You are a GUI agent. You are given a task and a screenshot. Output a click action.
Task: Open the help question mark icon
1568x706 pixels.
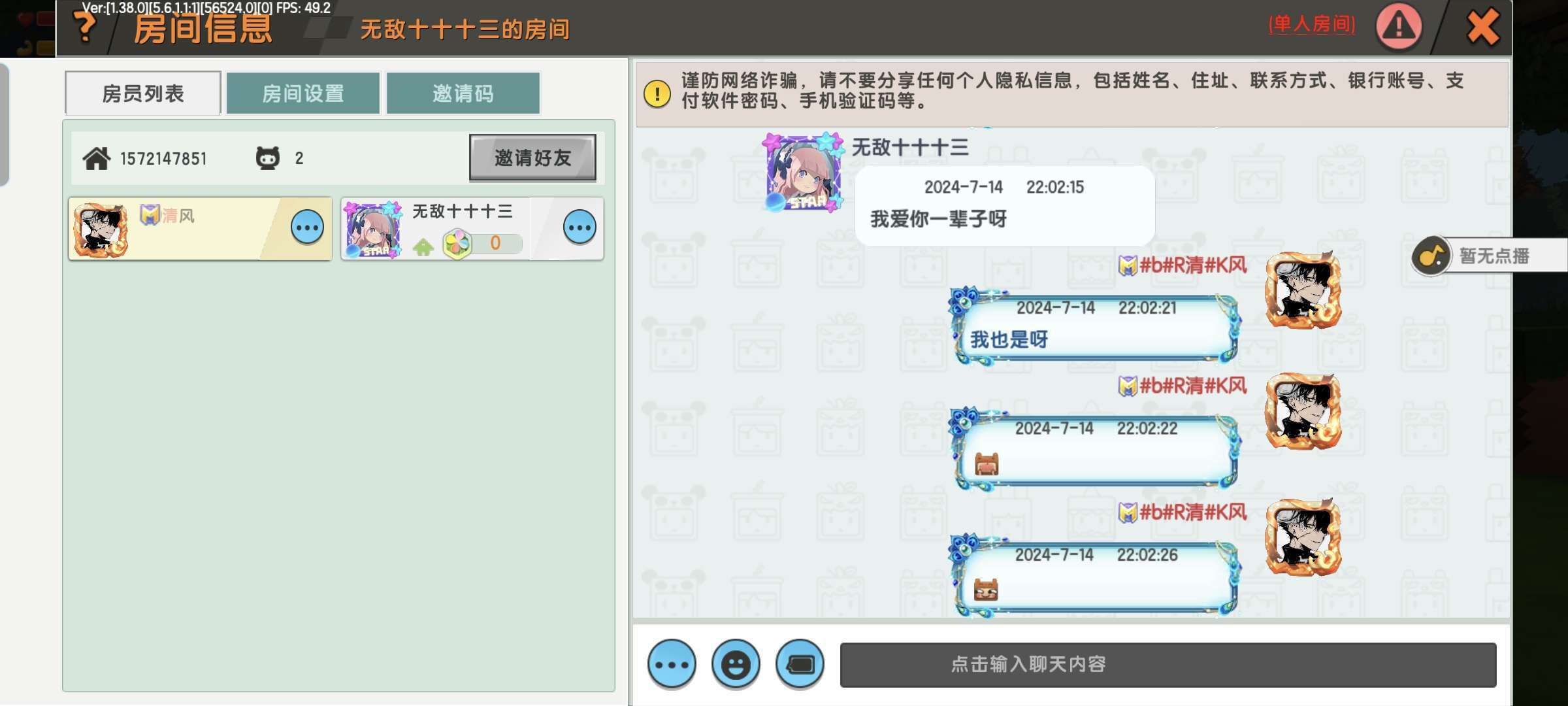click(x=85, y=27)
